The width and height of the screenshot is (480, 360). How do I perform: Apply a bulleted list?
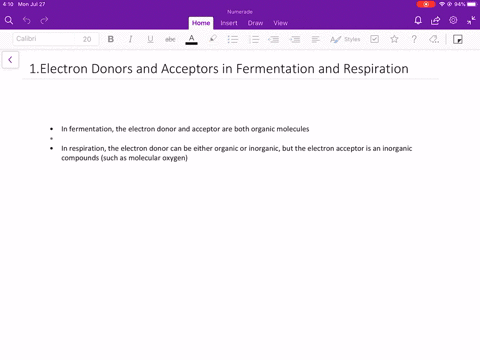coord(233,39)
